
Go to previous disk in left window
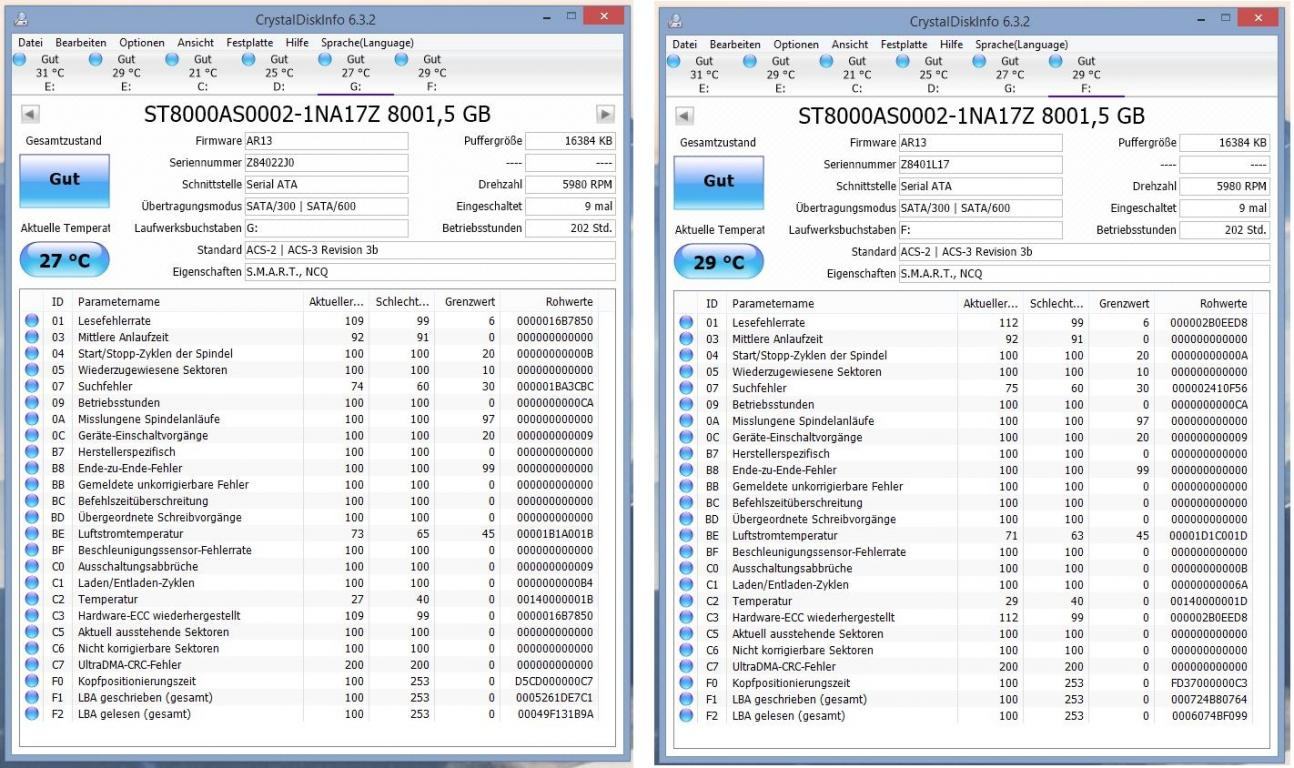pos(30,114)
